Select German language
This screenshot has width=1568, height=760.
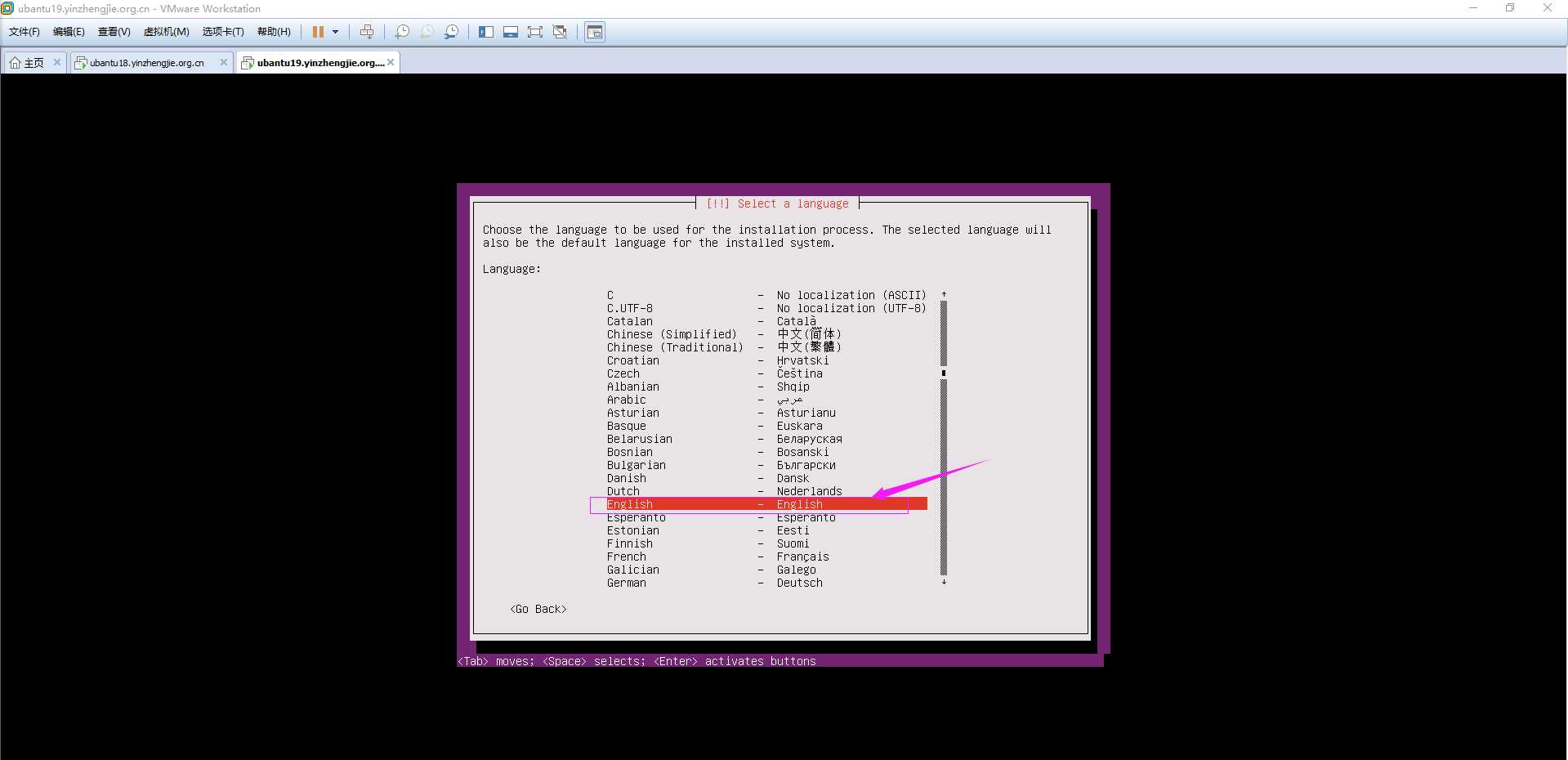click(766, 583)
